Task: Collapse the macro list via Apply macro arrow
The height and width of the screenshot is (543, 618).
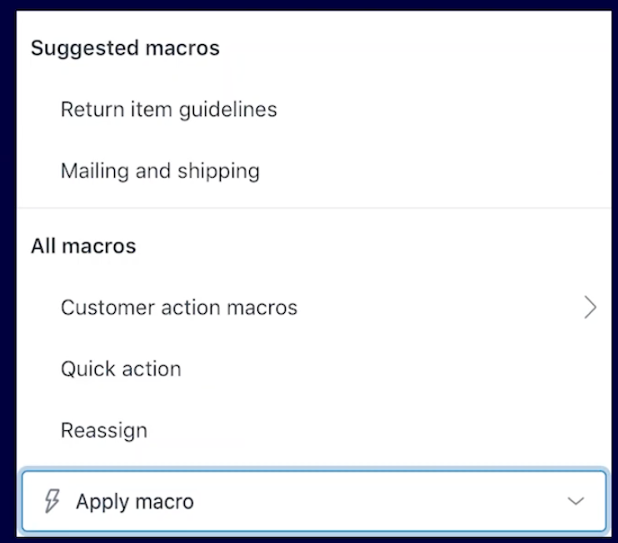Action: 575,501
